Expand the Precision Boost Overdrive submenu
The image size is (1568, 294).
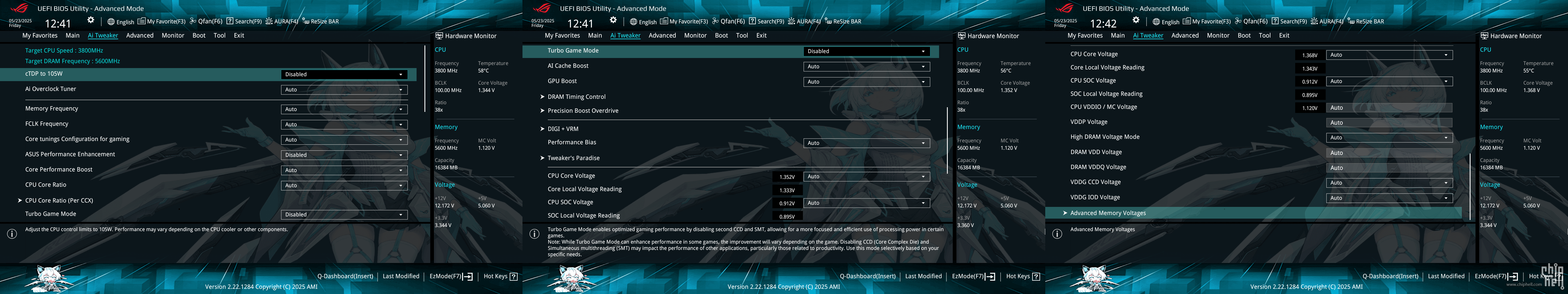[583, 111]
